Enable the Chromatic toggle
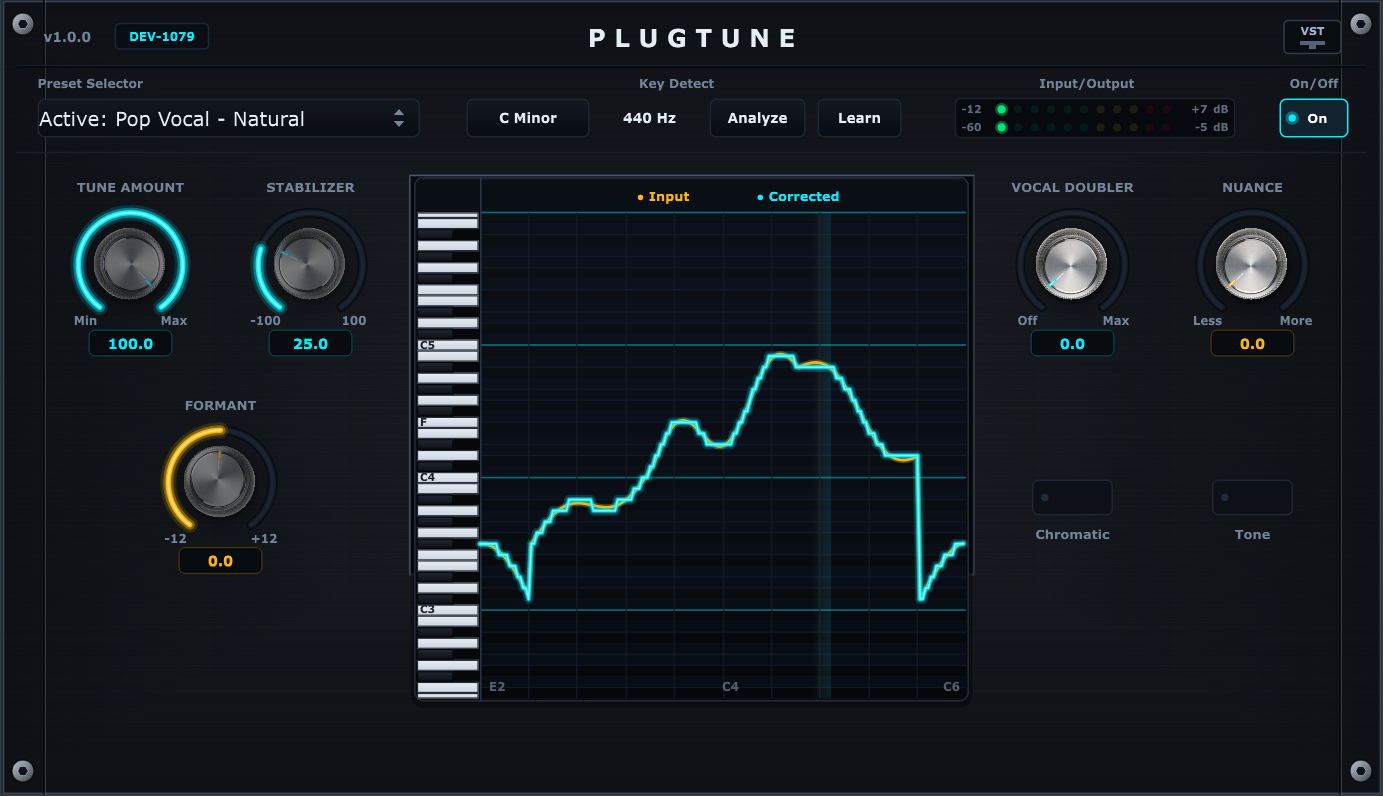This screenshot has width=1383, height=796. (x=1072, y=497)
